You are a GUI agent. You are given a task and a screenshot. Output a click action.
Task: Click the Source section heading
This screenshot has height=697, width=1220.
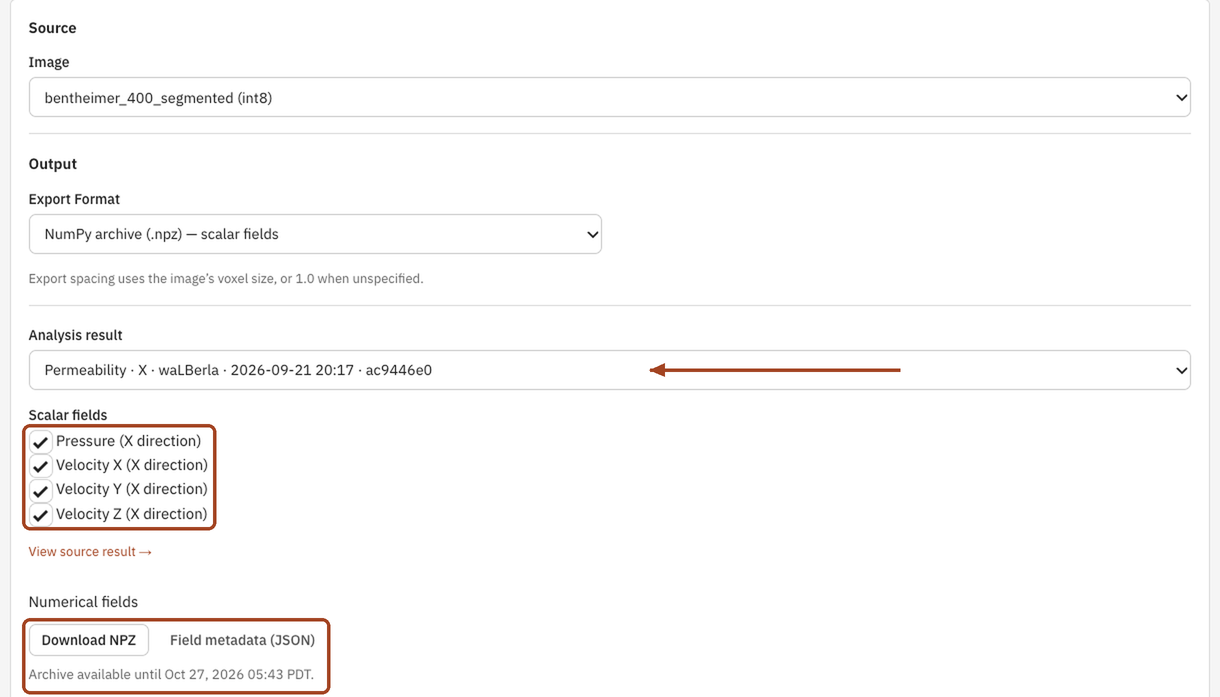point(52,28)
